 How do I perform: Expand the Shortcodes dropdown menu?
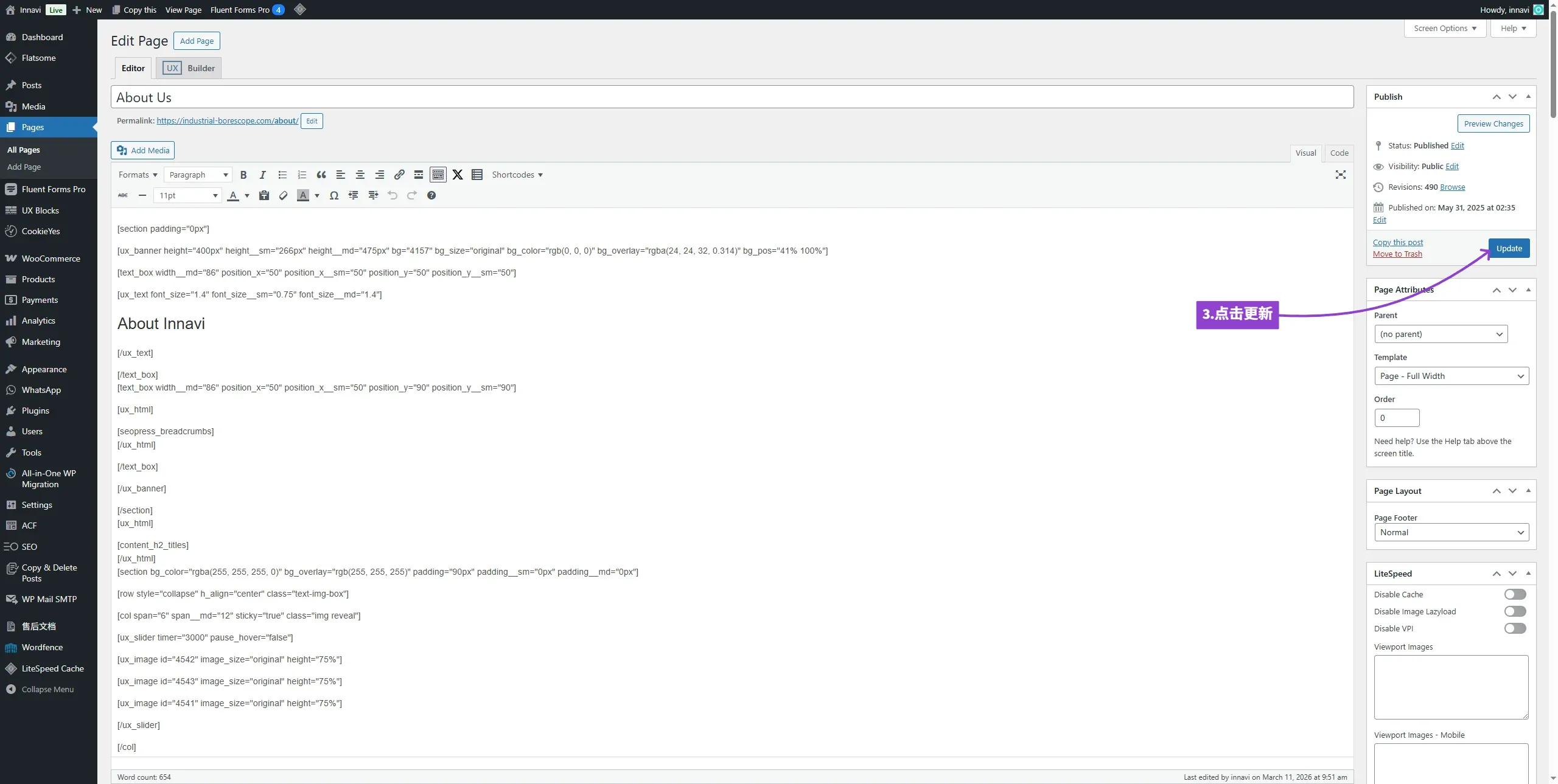(x=517, y=175)
